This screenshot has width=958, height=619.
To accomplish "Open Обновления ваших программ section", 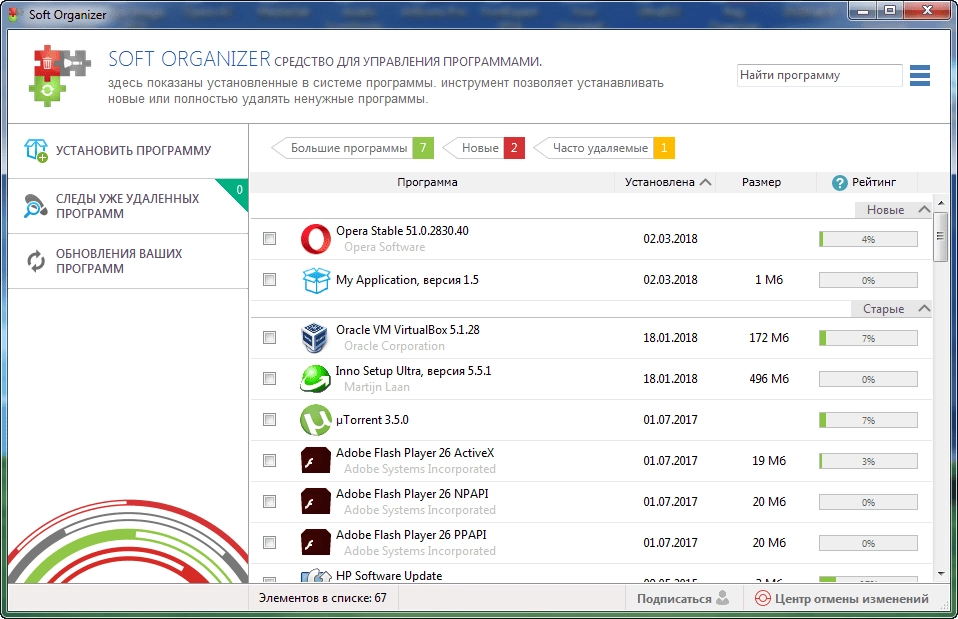I will [x=128, y=261].
